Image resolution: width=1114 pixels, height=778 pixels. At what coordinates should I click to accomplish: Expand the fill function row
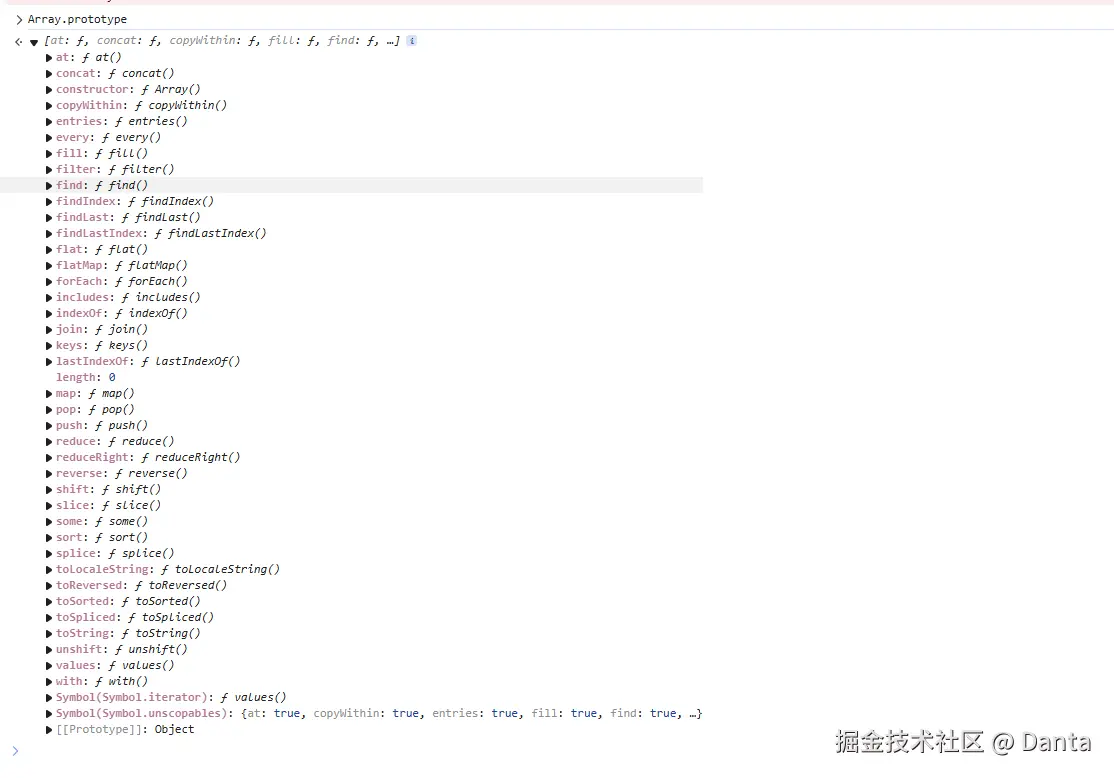[49, 153]
